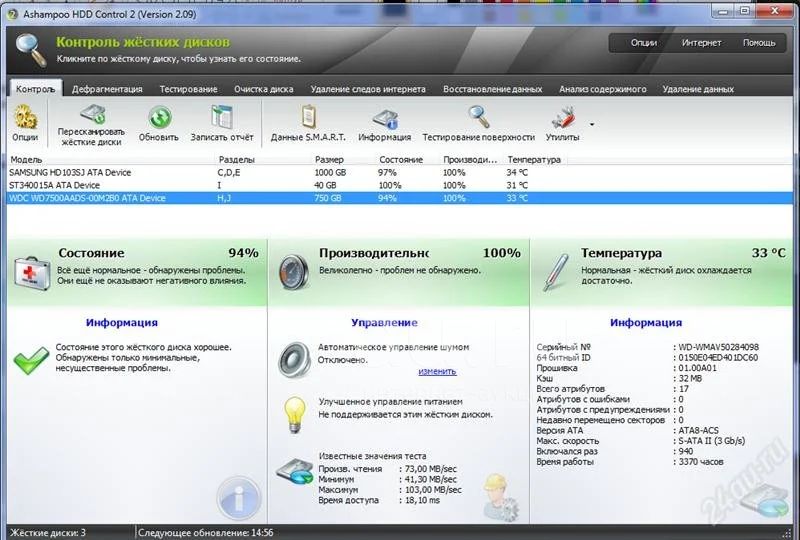
Task: Click the Помощь header button
Action: tap(759, 43)
